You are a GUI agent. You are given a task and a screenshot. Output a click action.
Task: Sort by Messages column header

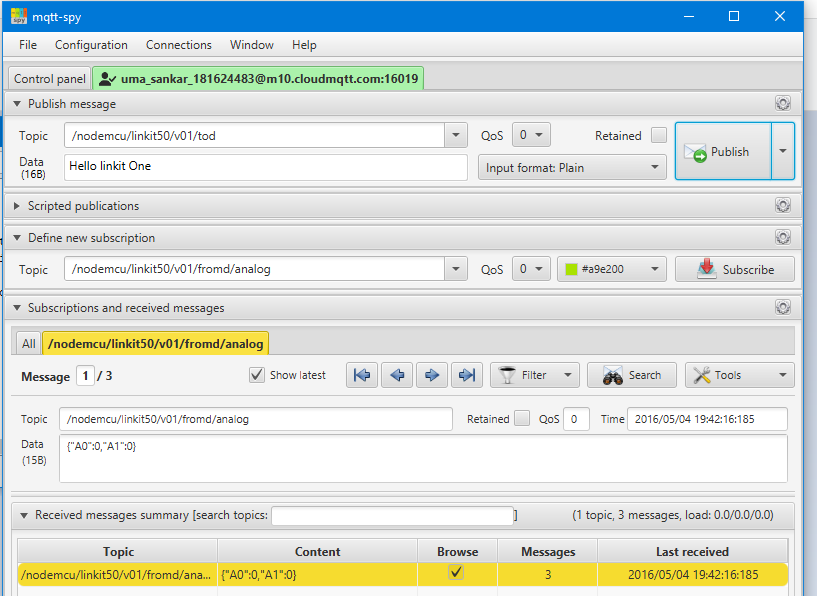[x=548, y=551]
